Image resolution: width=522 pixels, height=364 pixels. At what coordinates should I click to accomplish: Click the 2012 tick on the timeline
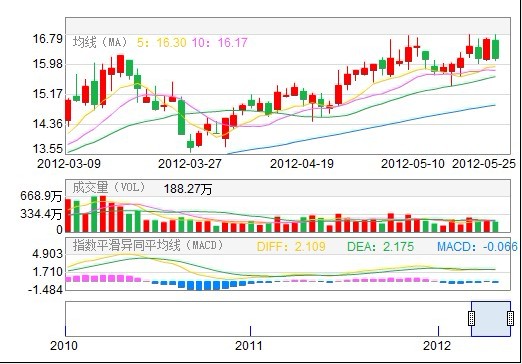coord(438,331)
